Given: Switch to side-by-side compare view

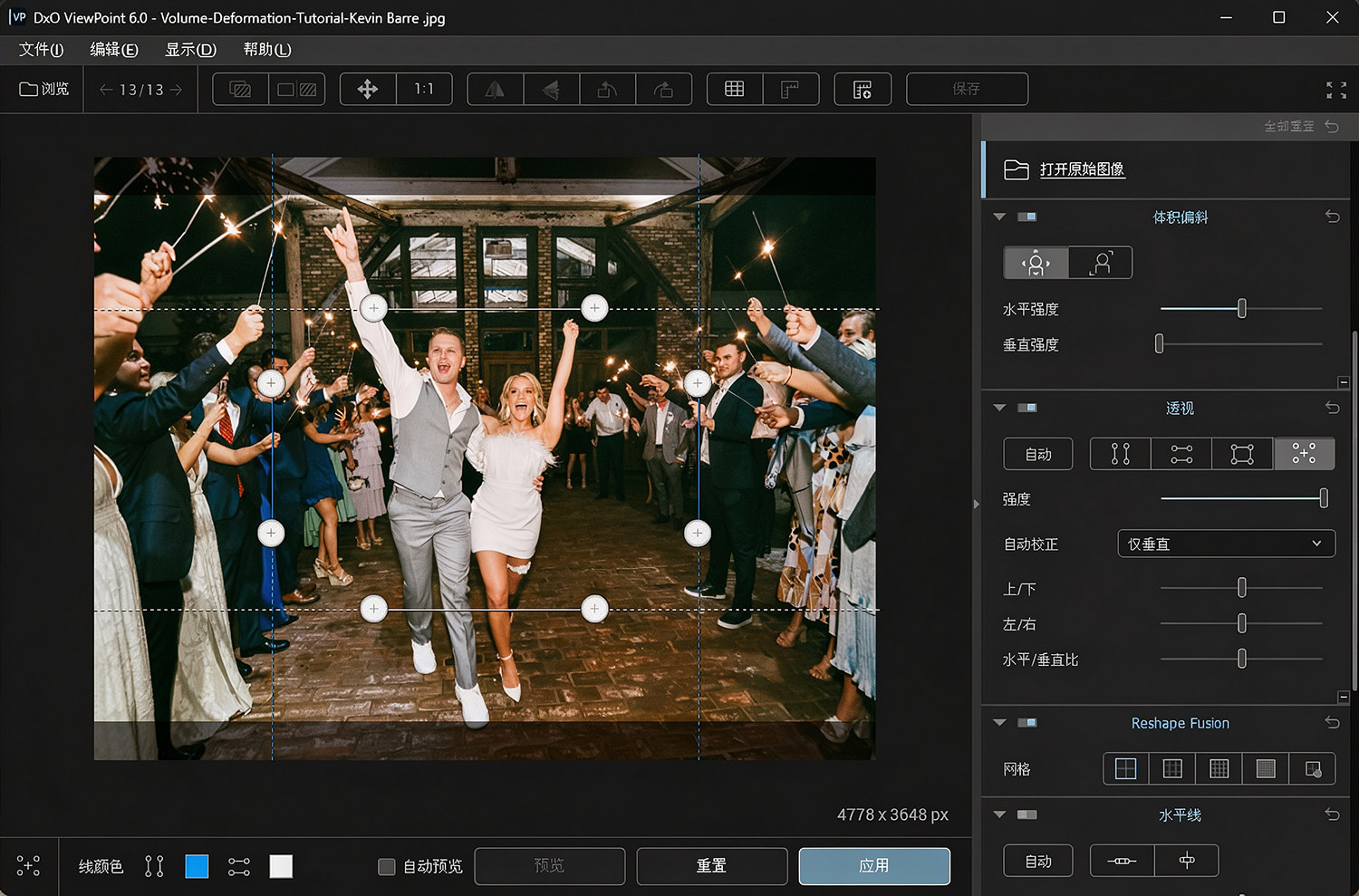Looking at the screenshot, I should point(297,89).
